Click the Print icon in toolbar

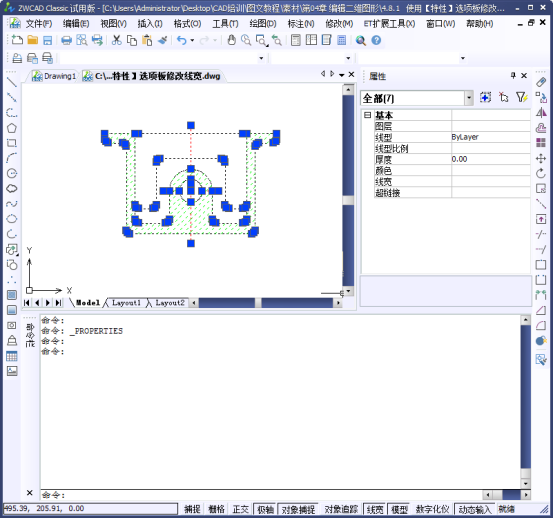click(x=66, y=40)
